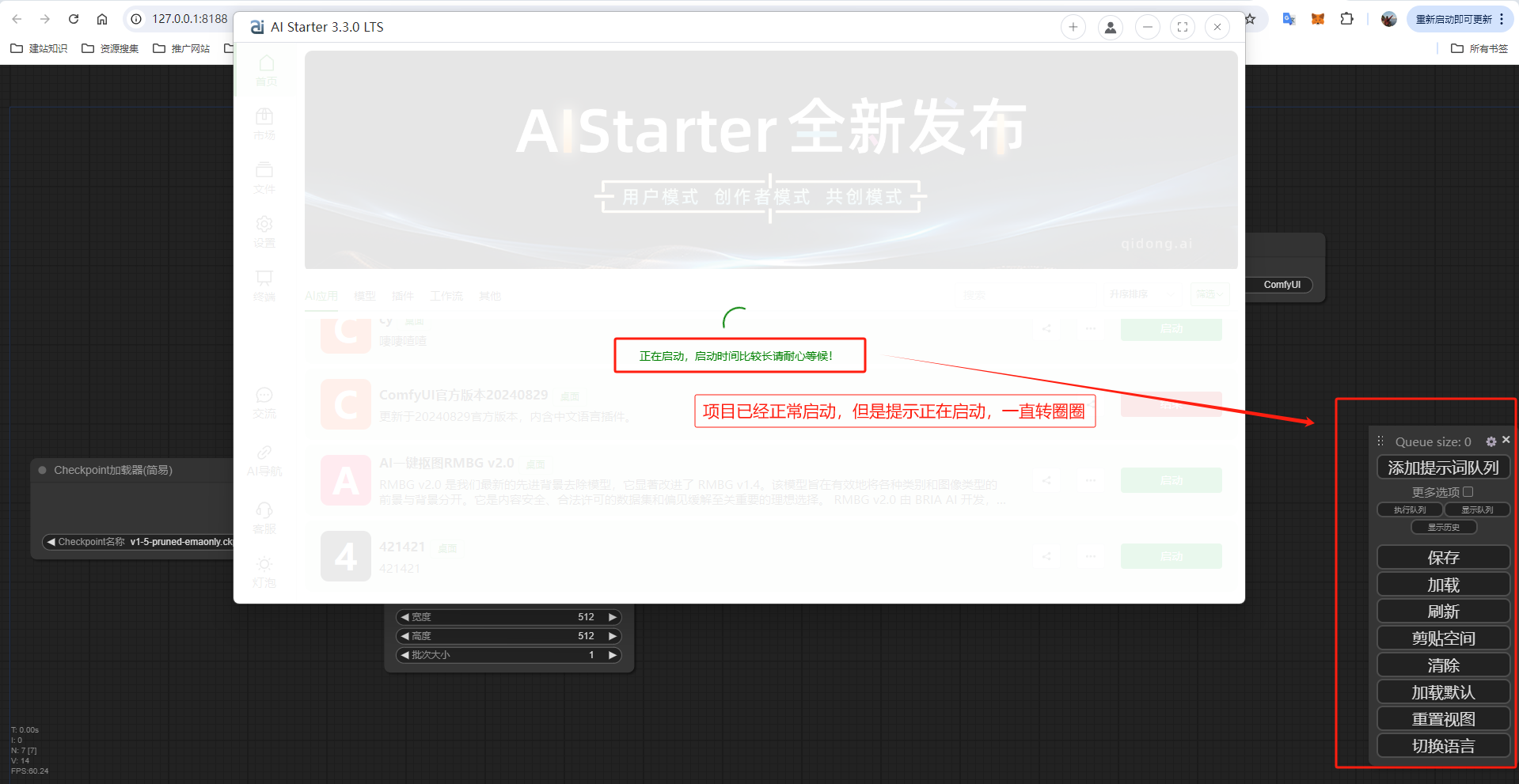Open the three-dots menu in the 421421 row
This screenshot has width=1519, height=784.
[1091, 556]
